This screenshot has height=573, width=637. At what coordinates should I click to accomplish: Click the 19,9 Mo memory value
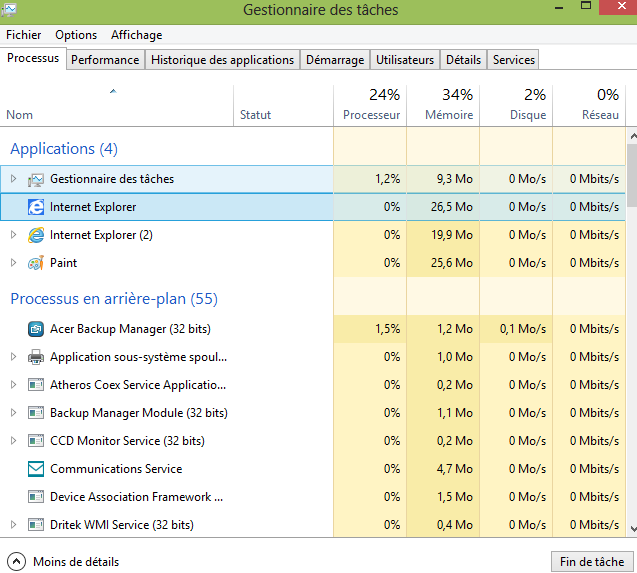pyautogui.click(x=452, y=235)
